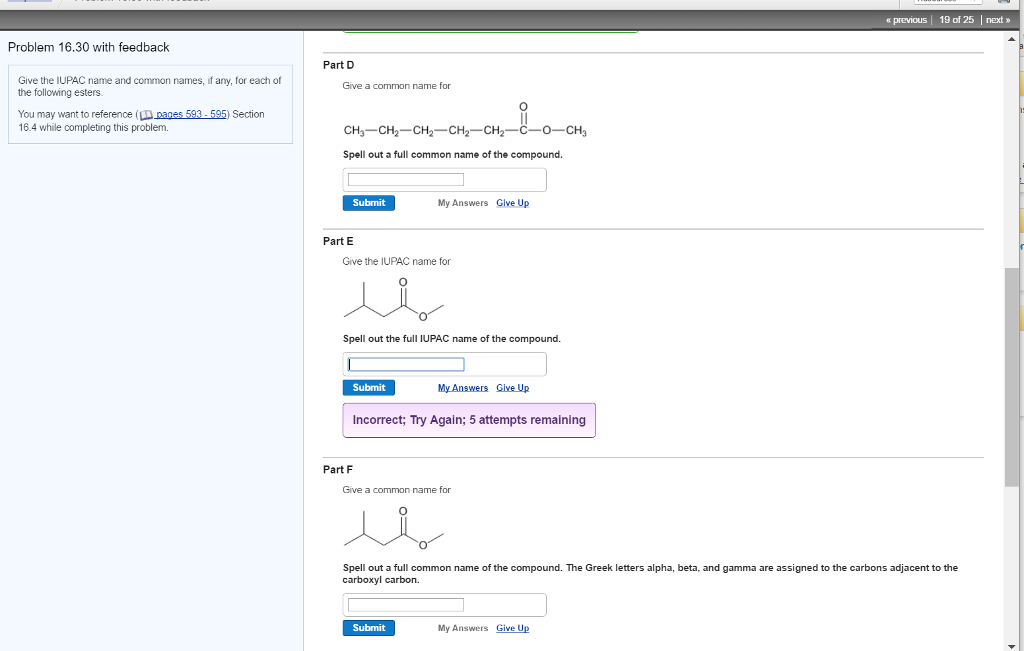Image resolution: width=1024 pixels, height=651 pixels.
Task: Submit the Part F answer
Action: coord(368,627)
